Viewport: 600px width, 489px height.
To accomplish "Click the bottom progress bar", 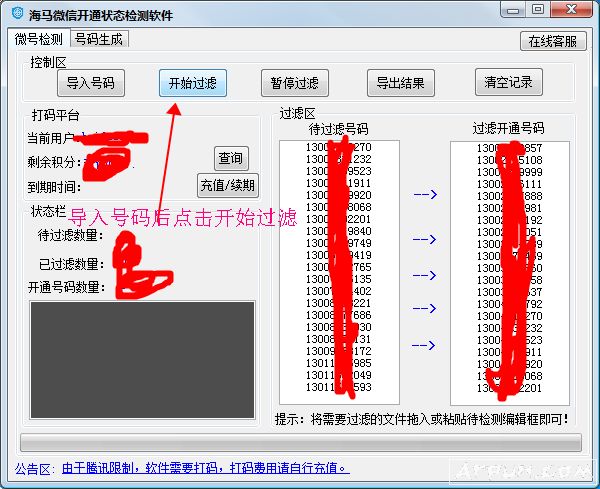I will coord(301,443).
